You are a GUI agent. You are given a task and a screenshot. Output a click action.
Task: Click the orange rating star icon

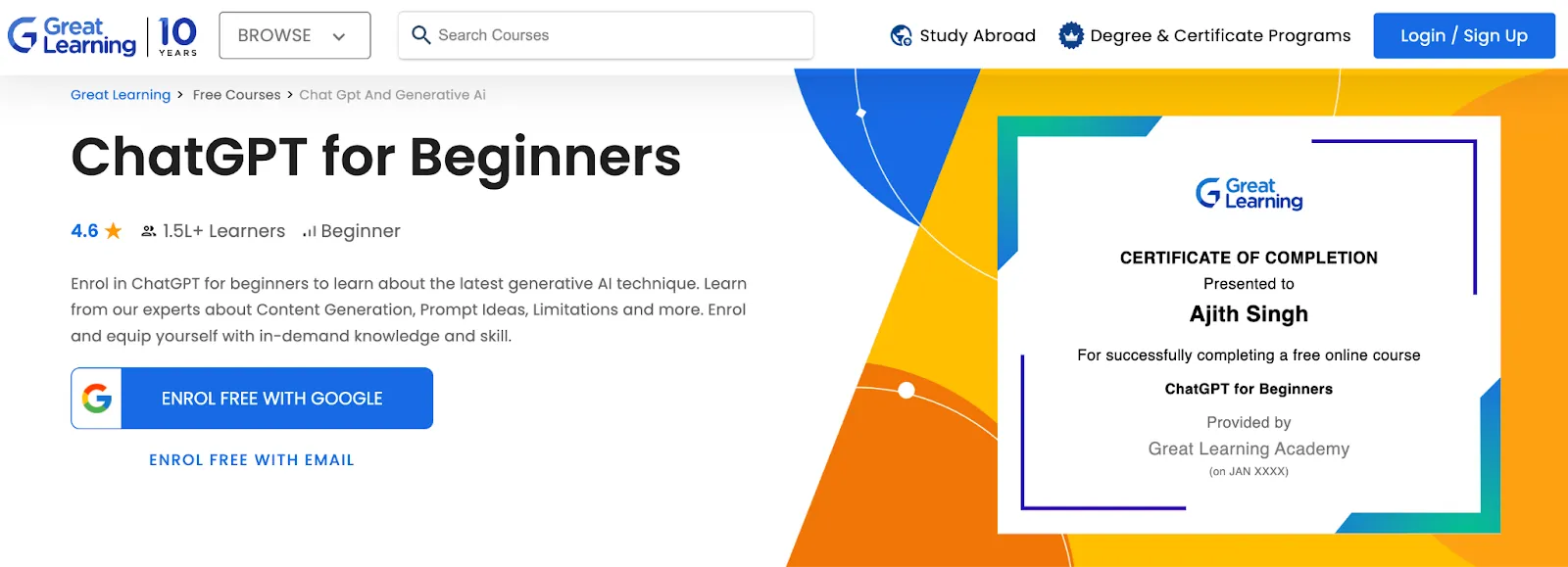point(114,231)
